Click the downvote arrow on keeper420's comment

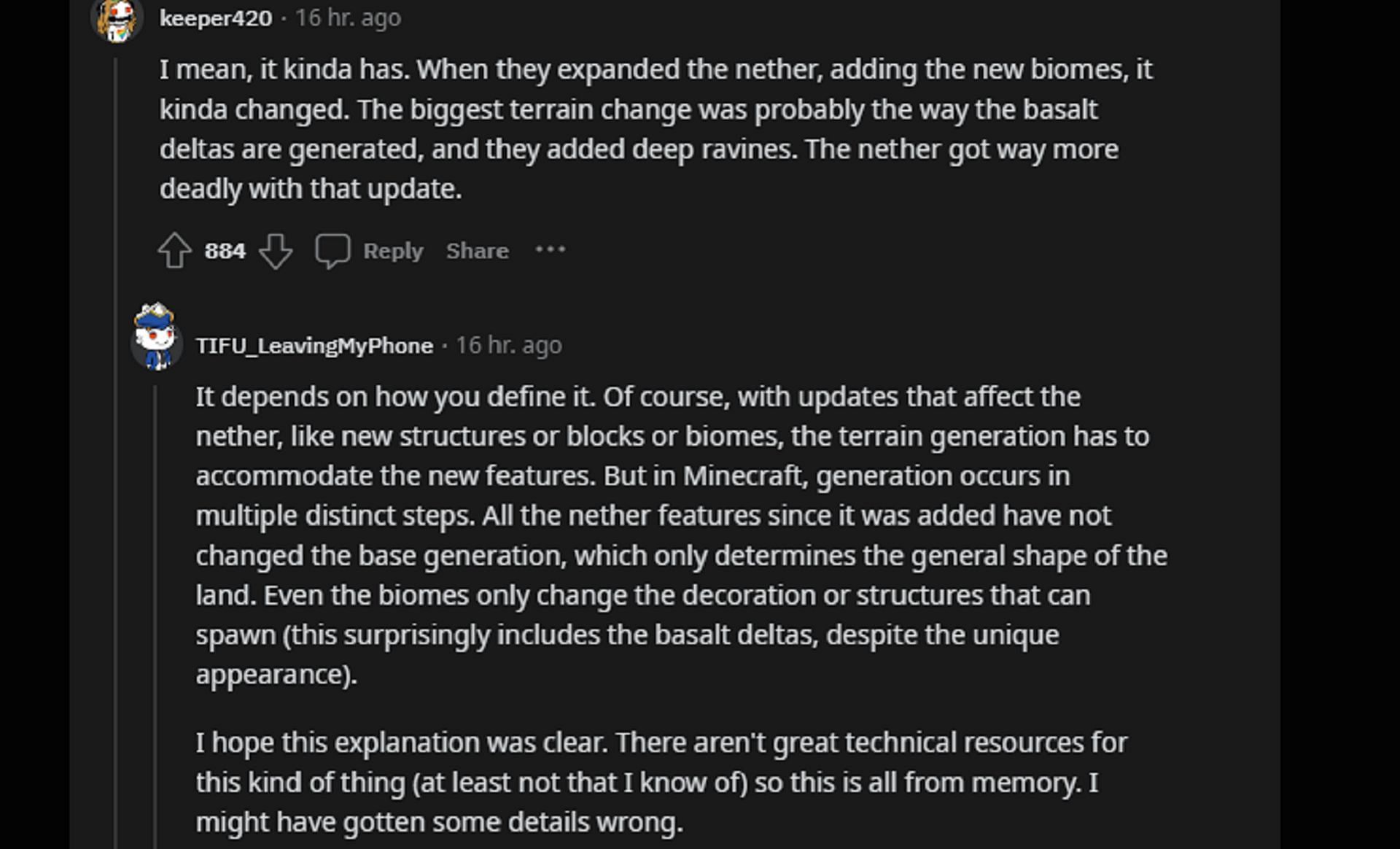point(277,251)
